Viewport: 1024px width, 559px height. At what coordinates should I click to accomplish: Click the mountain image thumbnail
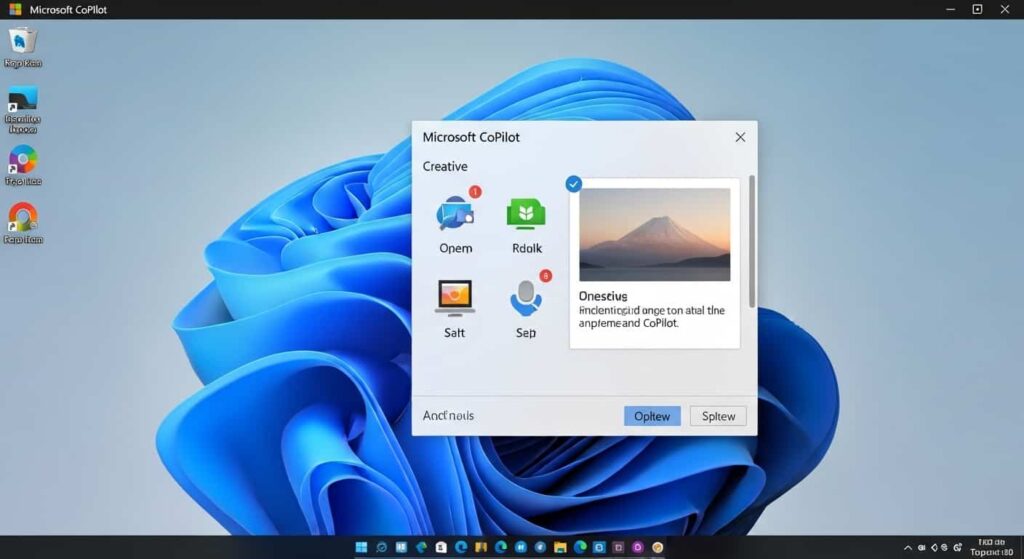click(654, 234)
